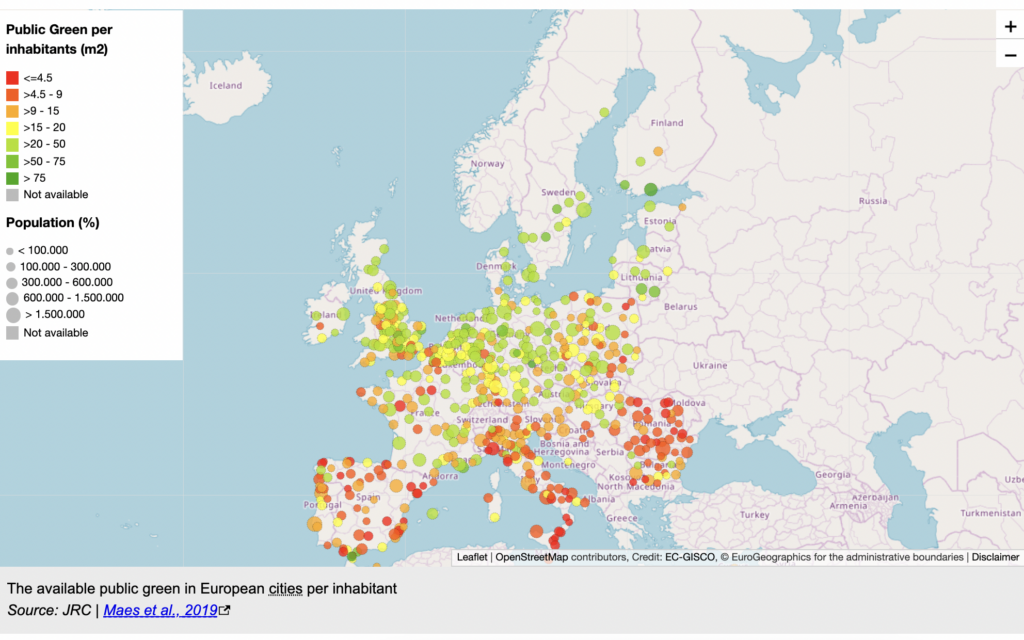
Task: Click the Source: JRC text
Action: [49, 610]
